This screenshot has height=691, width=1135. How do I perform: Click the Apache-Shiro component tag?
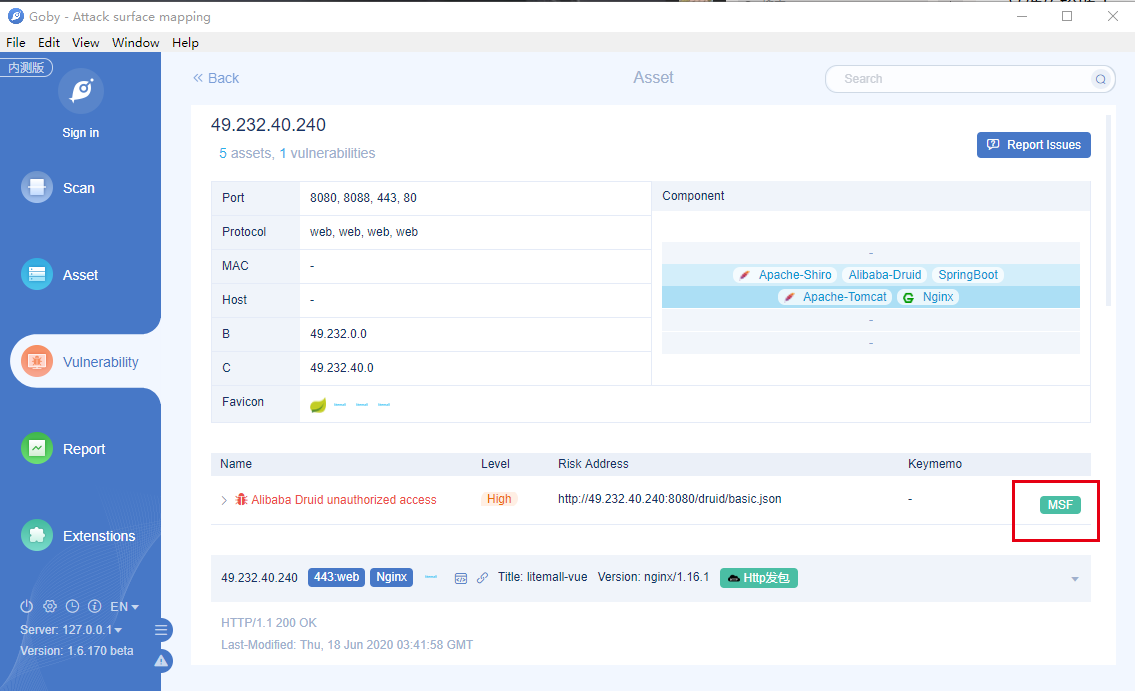(x=785, y=275)
